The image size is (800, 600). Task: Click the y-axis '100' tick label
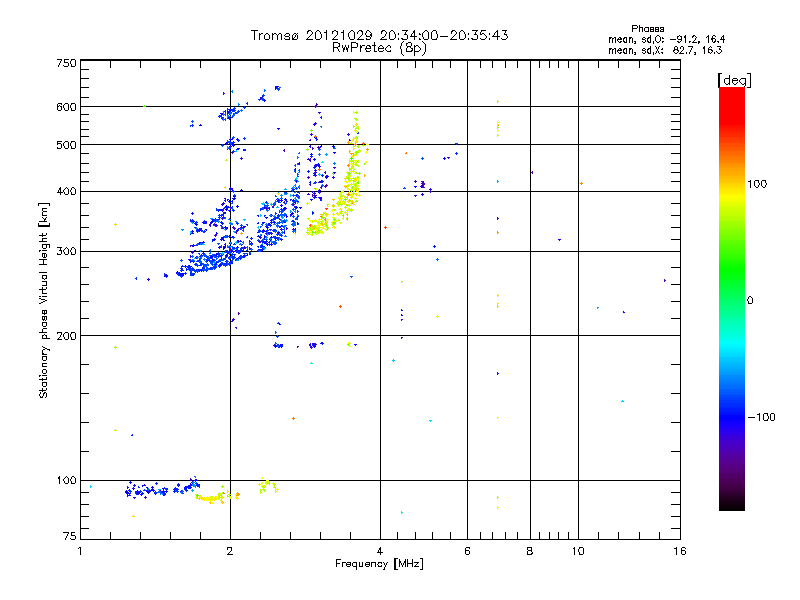tap(66, 481)
